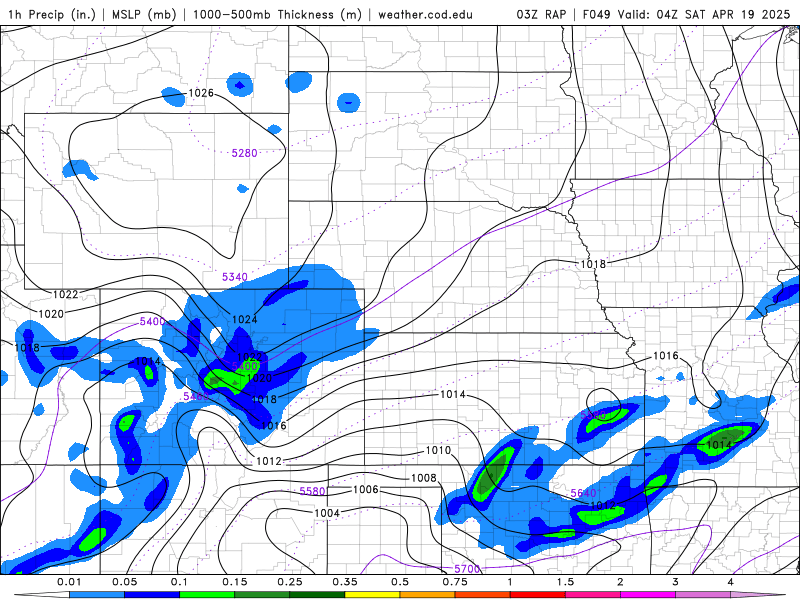Click the purple 5700 thickness label
800x600 pixels.
click(x=467, y=568)
